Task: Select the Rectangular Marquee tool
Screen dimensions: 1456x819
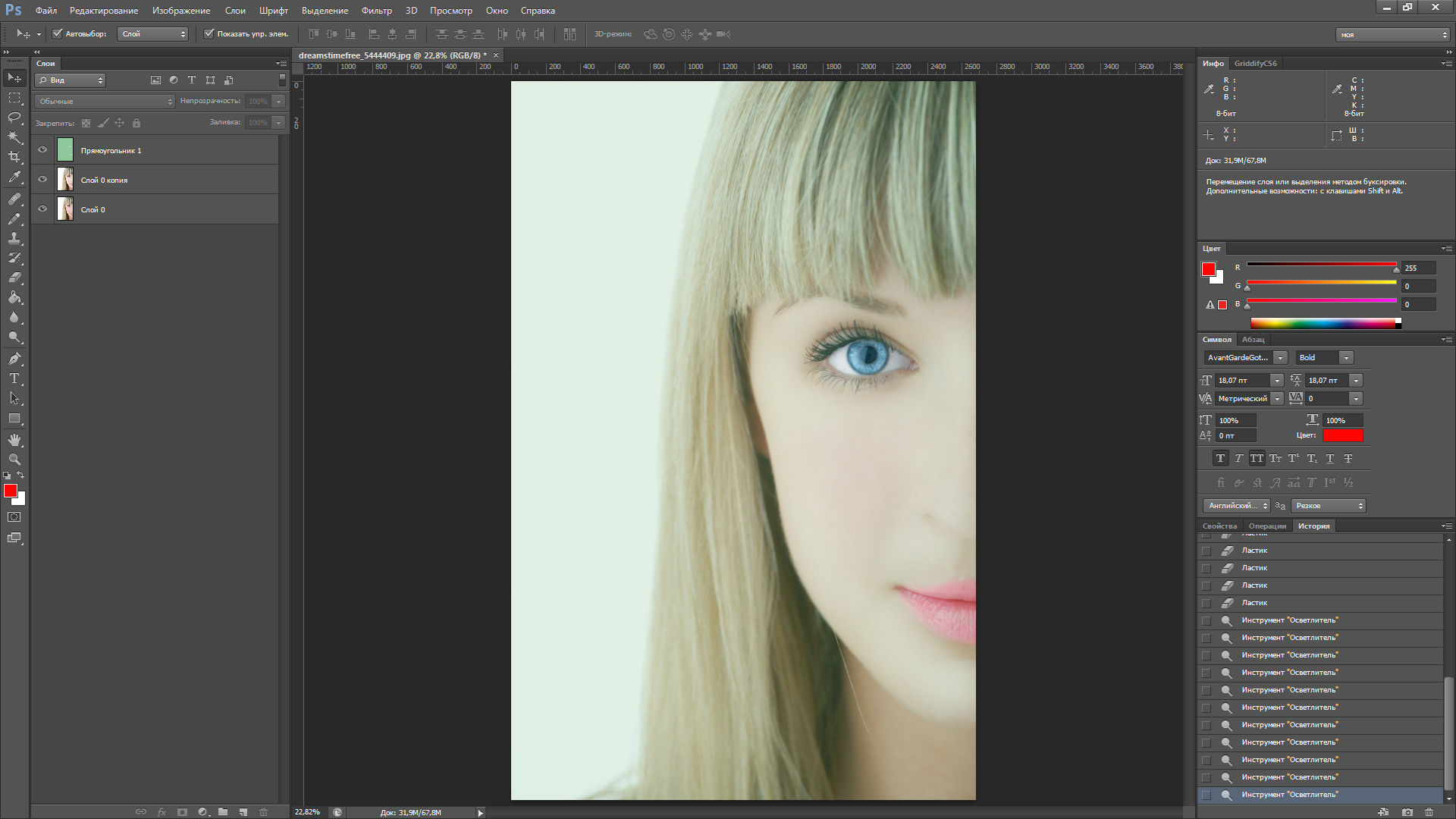Action: [14, 98]
